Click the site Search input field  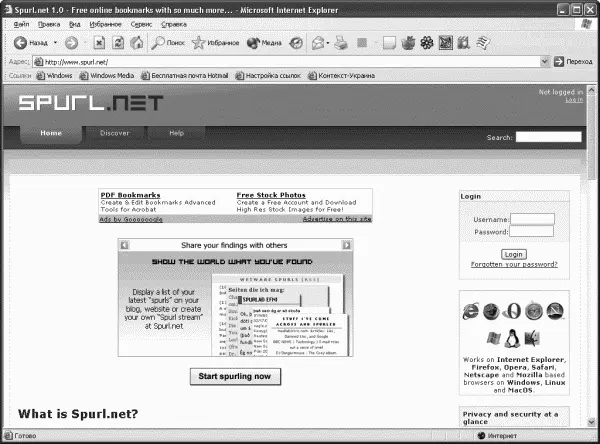pyautogui.click(x=548, y=137)
